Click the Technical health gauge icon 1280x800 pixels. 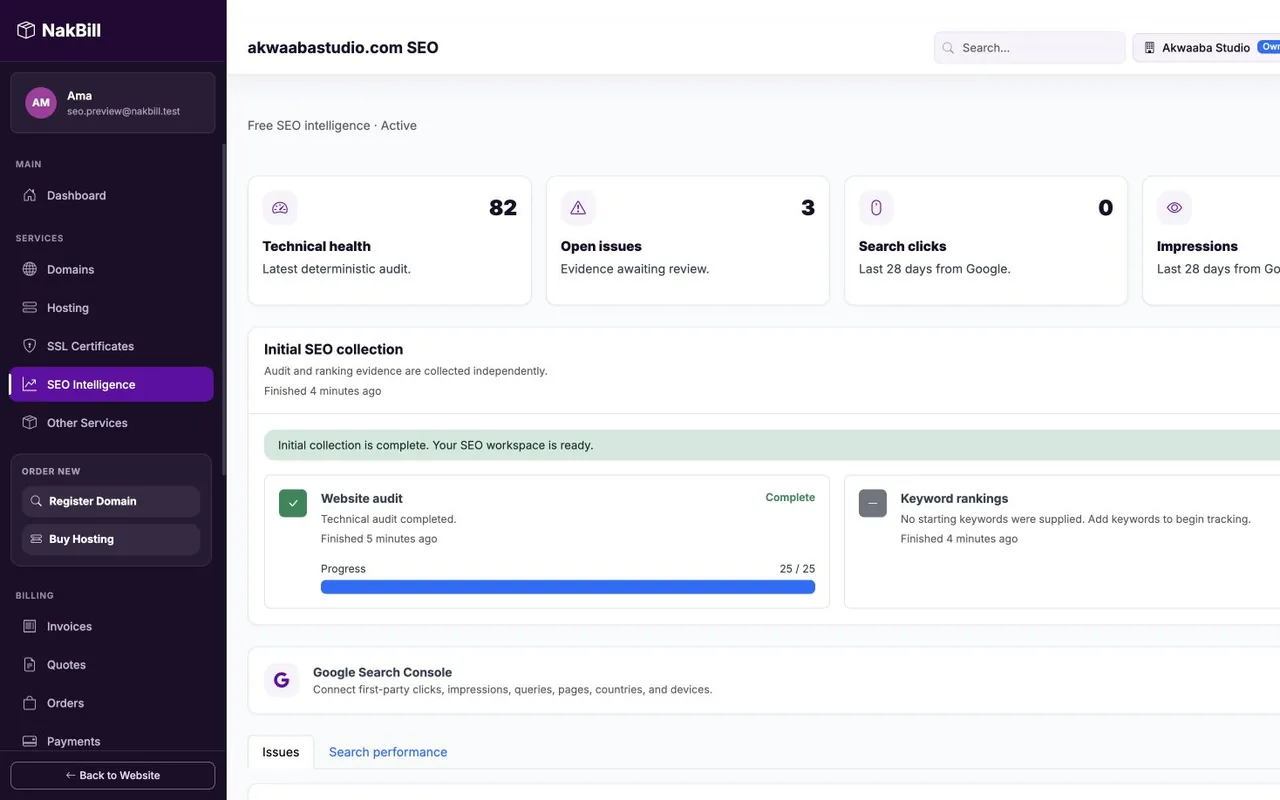coord(280,208)
